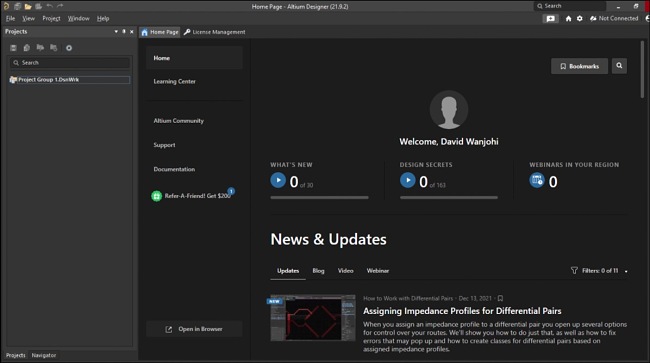The height and width of the screenshot is (363, 650).
Task: Click Refer-A-Friend! Get $200 link
Action: 197,196
